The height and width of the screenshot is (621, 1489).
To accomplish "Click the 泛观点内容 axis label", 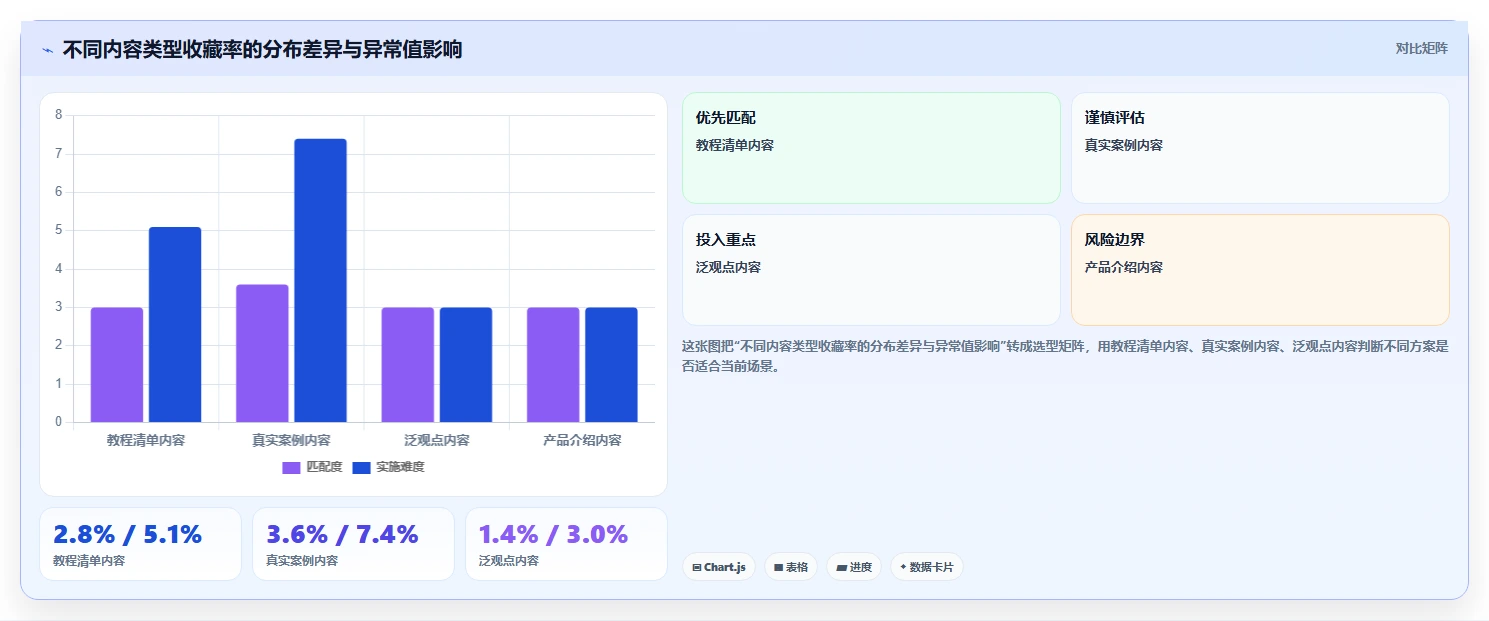I will [x=437, y=440].
